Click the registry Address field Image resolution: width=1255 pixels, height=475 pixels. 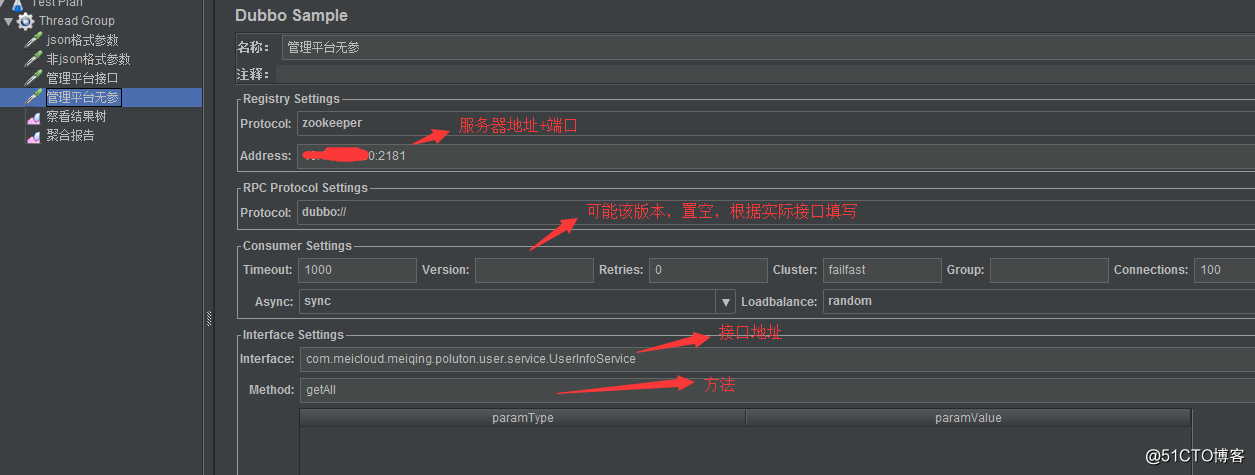coord(776,156)
